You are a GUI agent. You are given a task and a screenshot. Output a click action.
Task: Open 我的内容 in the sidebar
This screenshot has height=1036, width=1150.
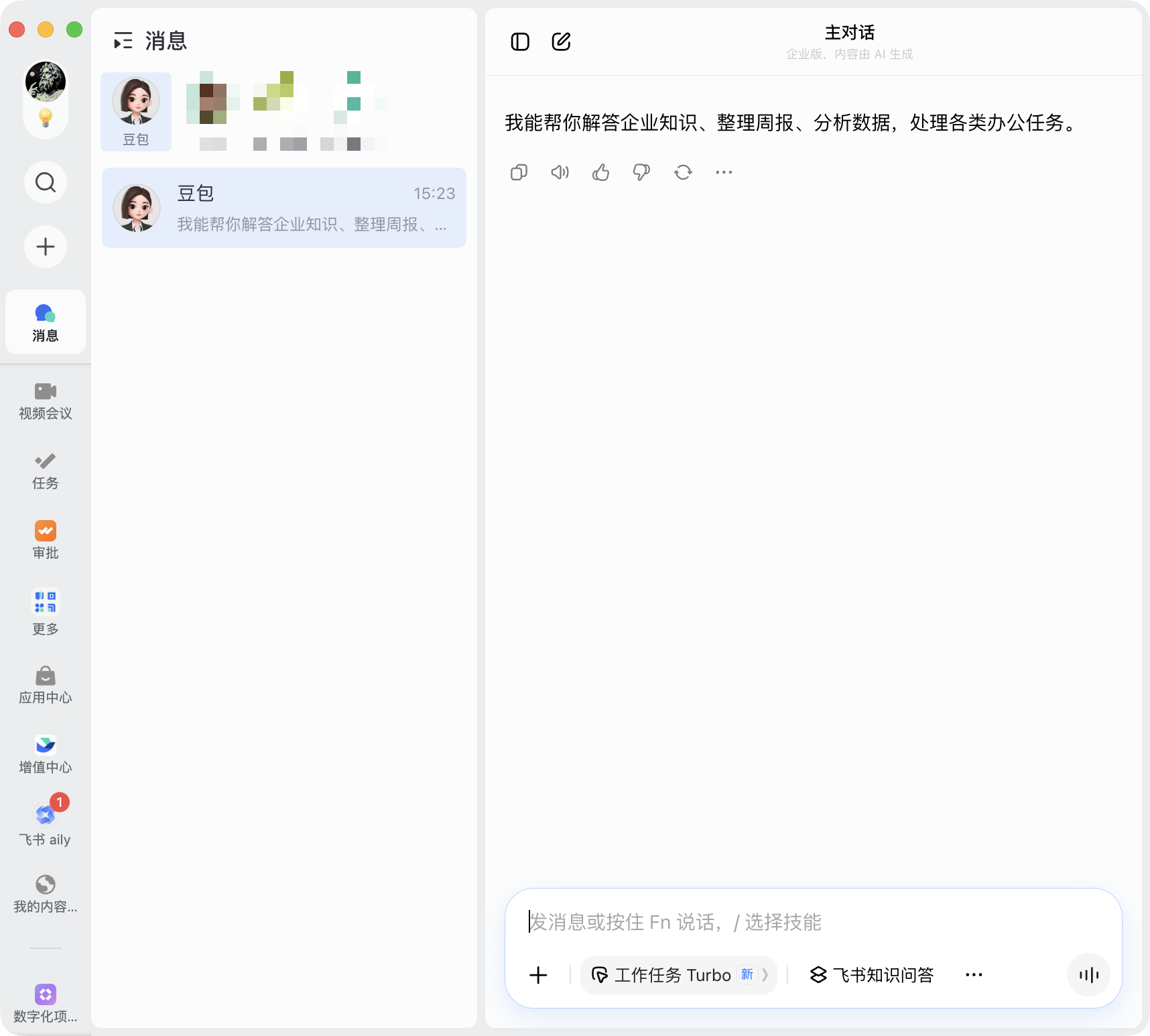coord(46,894)
